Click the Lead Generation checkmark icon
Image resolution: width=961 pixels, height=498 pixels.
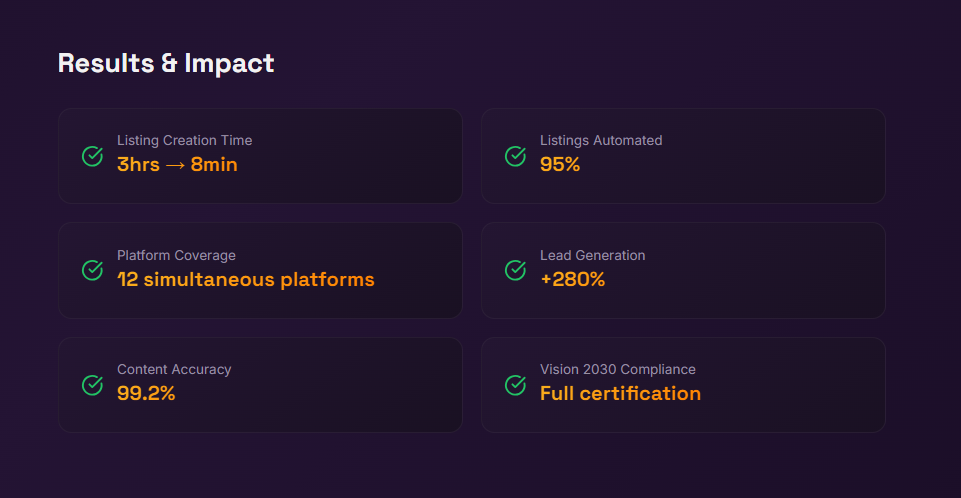(515, 270)
